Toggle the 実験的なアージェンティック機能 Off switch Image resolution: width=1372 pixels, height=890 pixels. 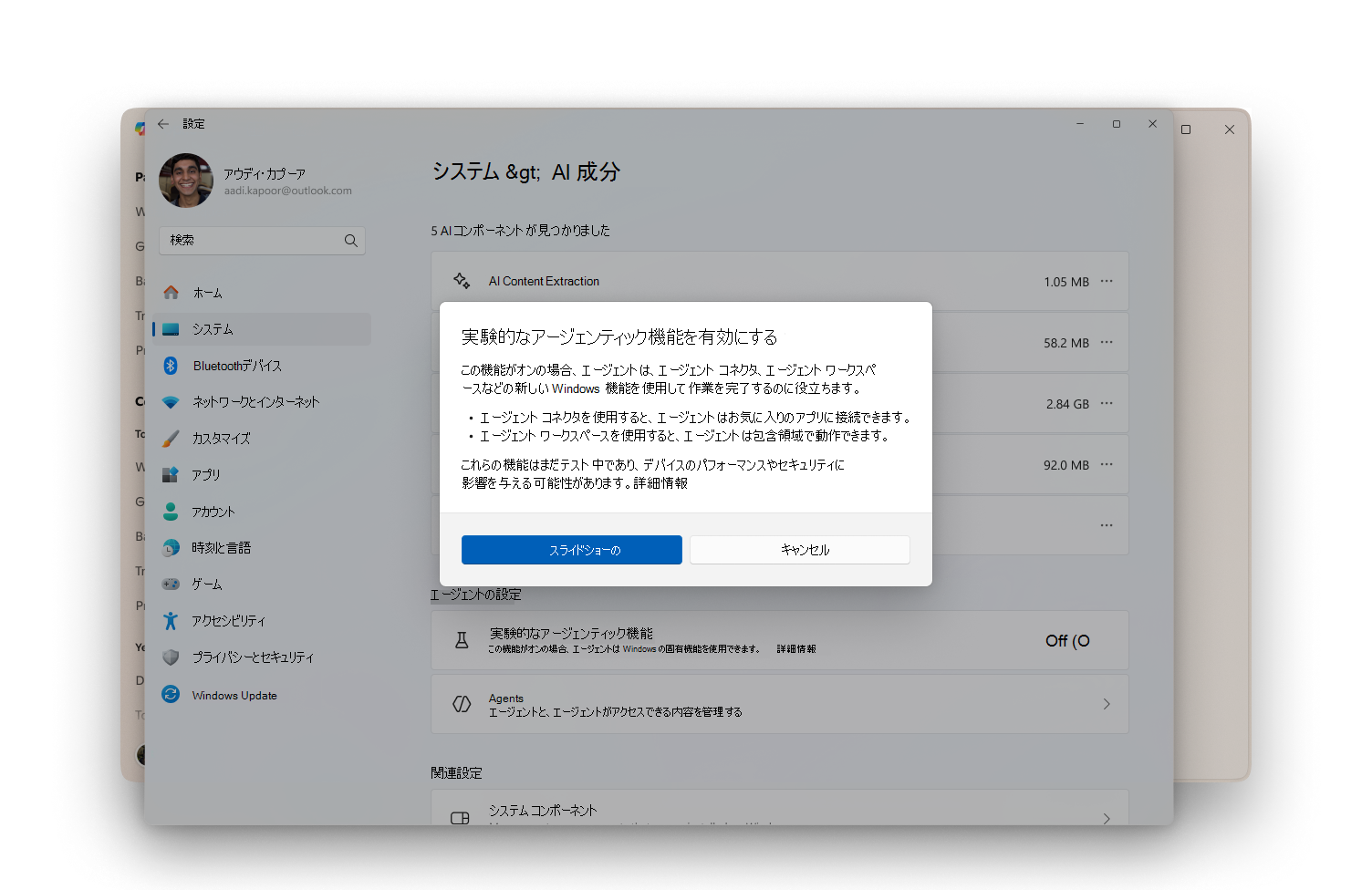point(1067,641)
